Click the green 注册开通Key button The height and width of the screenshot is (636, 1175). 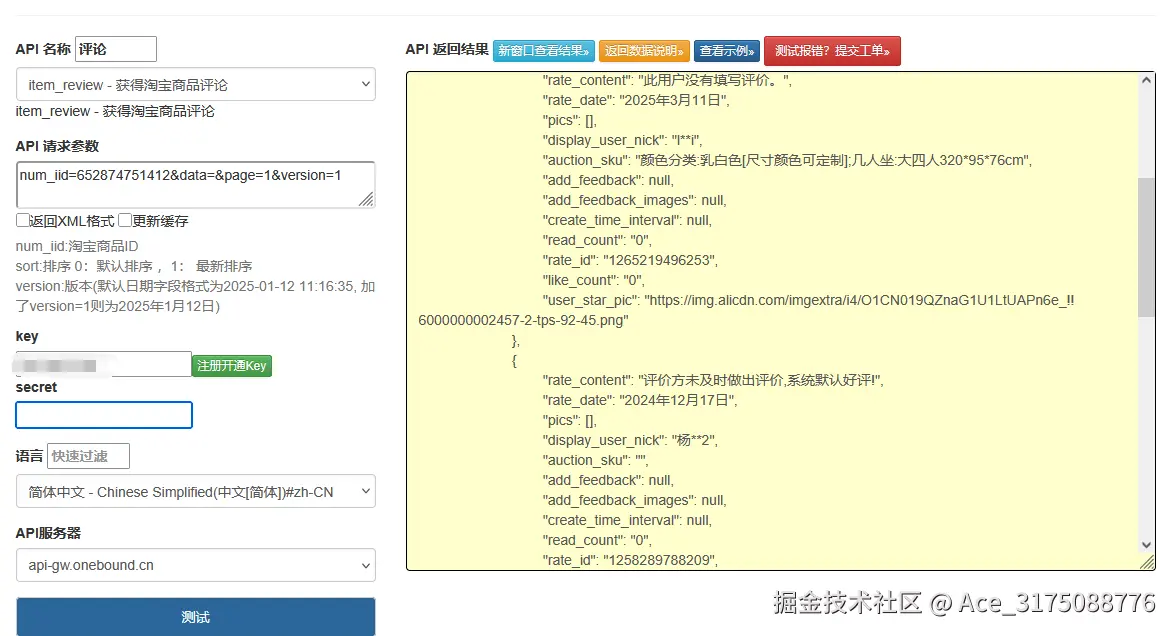click(231, 366)
